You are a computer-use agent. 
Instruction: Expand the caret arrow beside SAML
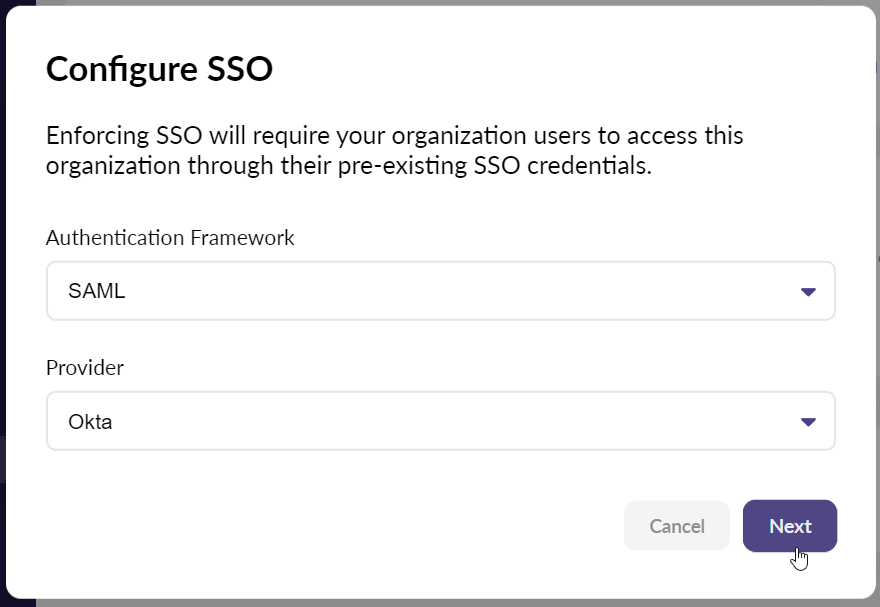pyautogui.click(x=808, y=292)
